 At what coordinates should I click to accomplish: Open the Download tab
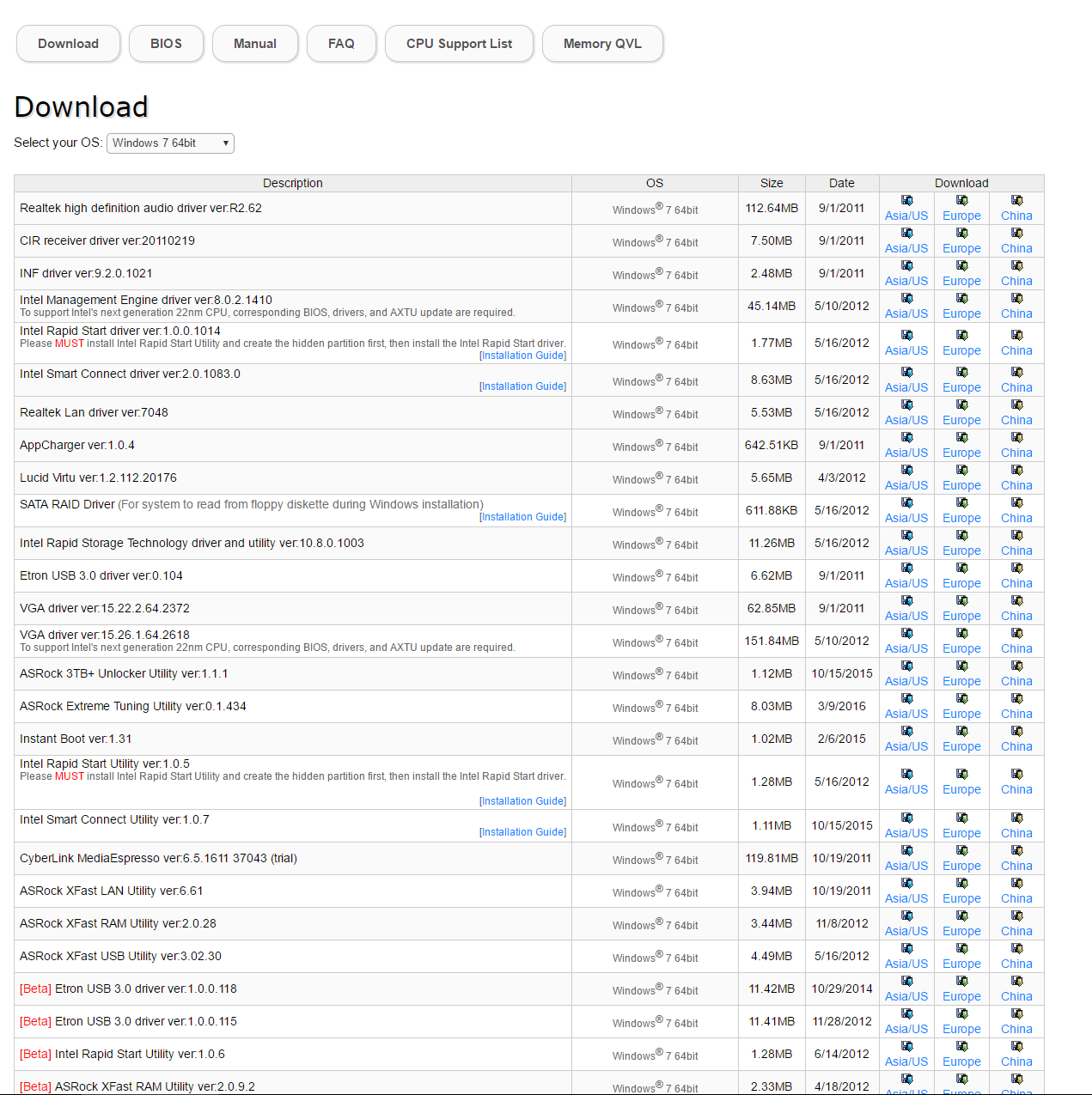tap(68, 44)
